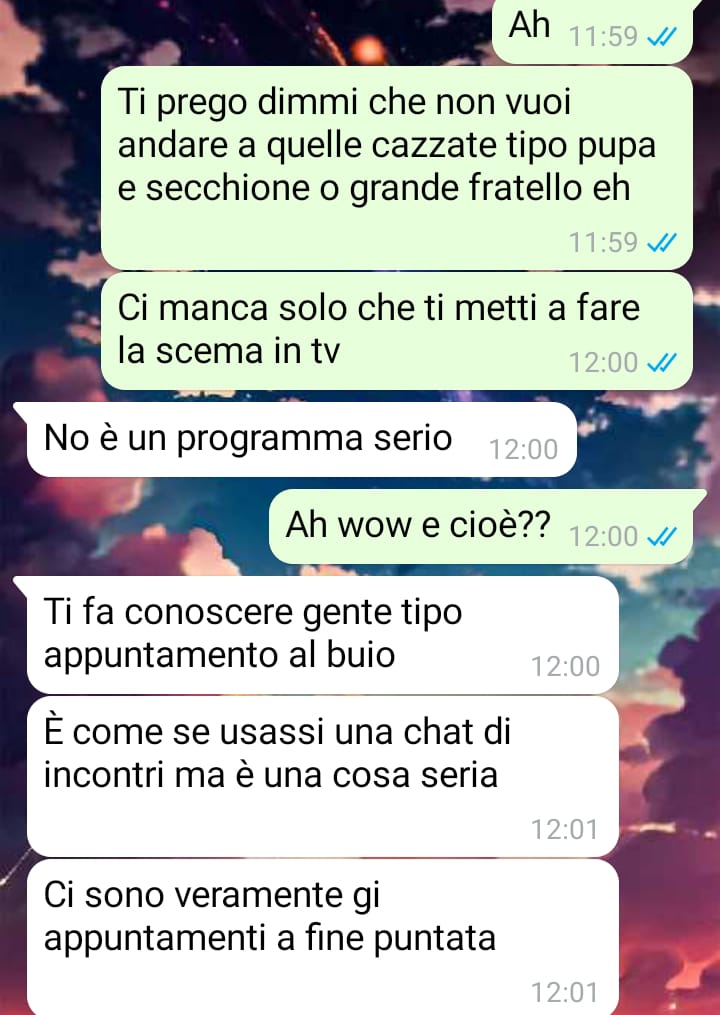Tap blue ticks on 'la scema in tv' message
Screen dimensions: 720x1015
[x=662, y=362]
